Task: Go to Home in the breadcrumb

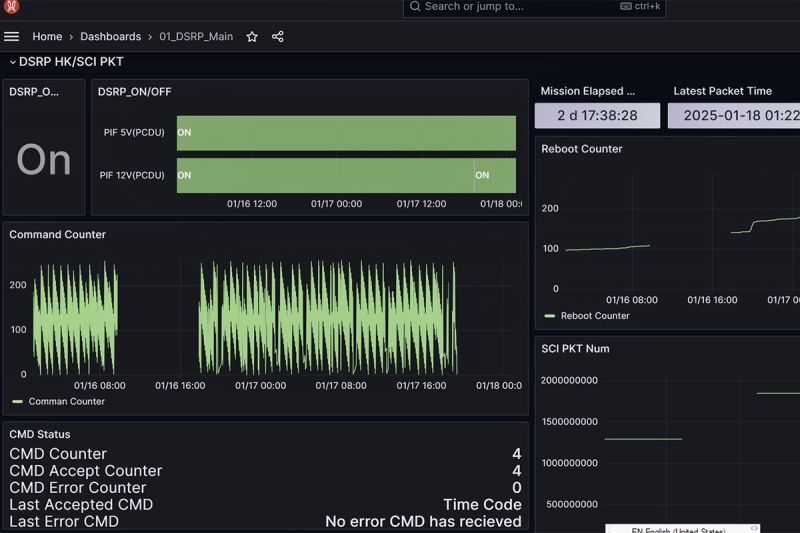Action: pyautogui.click(x=47, y=37)
